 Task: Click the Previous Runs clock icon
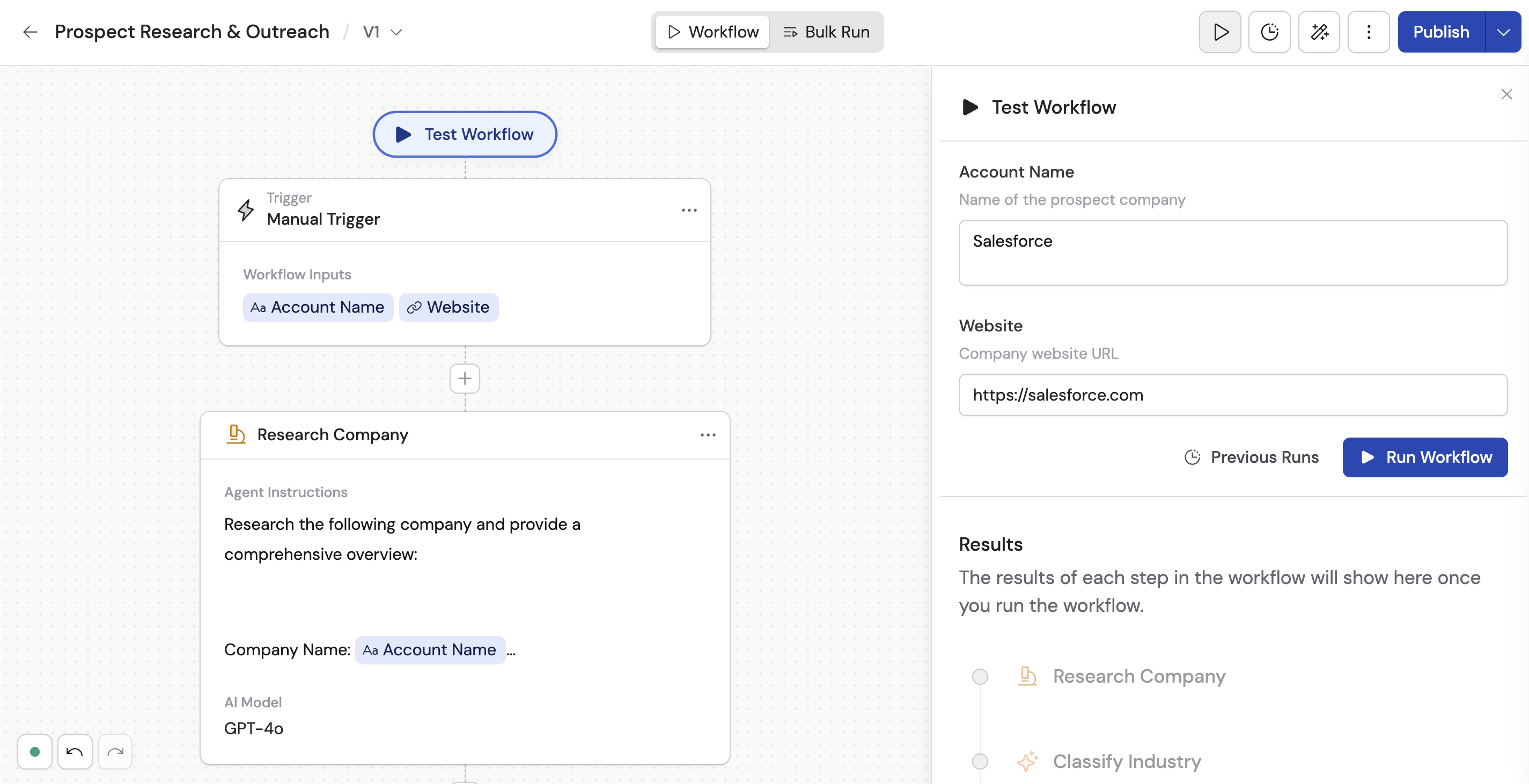1193,457
